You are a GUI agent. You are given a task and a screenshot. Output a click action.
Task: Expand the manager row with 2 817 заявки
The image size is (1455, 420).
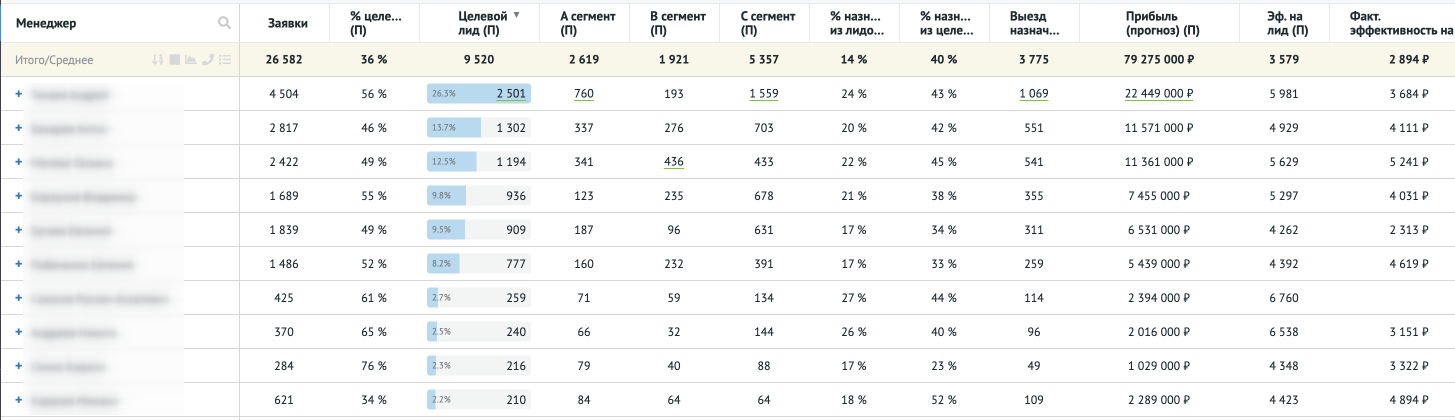pos(18,128)
